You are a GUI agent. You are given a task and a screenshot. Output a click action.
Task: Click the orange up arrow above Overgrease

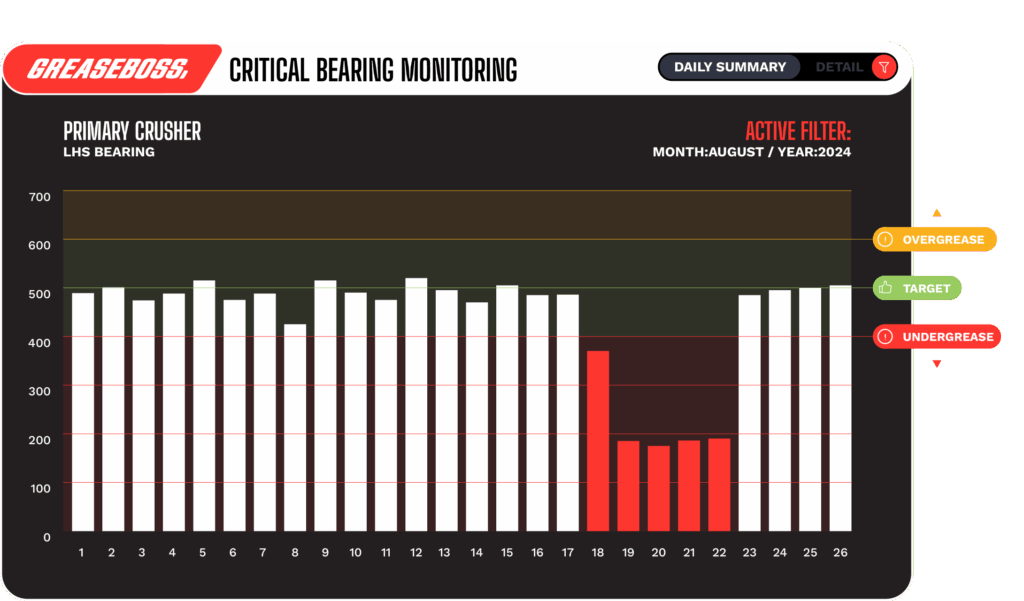tap(937, 212)
